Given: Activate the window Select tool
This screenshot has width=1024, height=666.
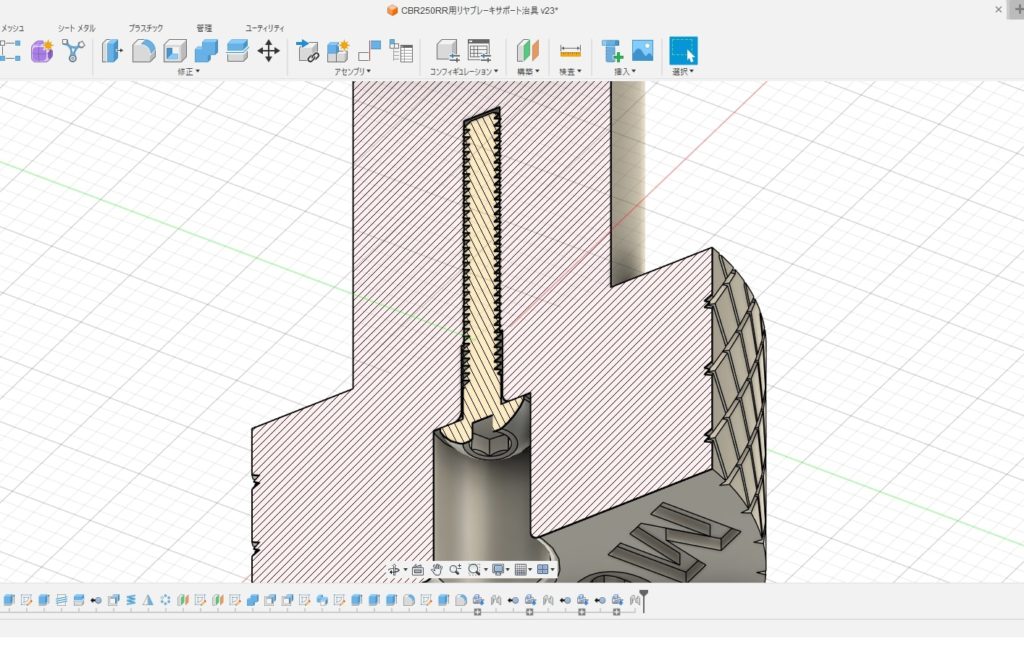Looking at the screenshot, I should [x=683, y=51].
